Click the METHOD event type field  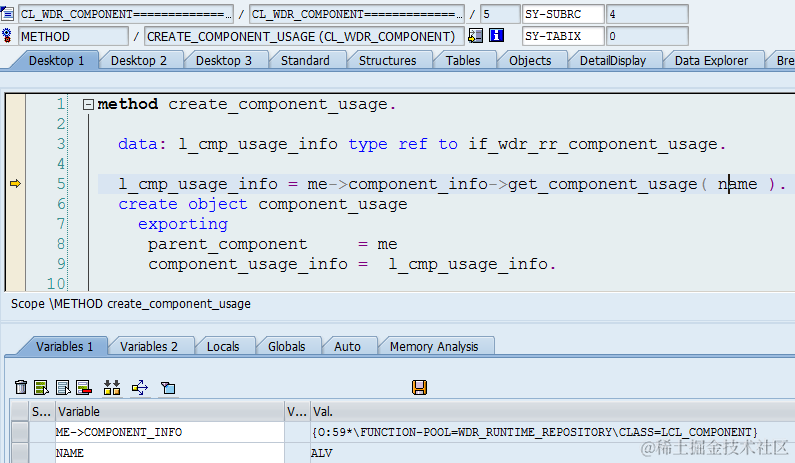tap(74, 36)
